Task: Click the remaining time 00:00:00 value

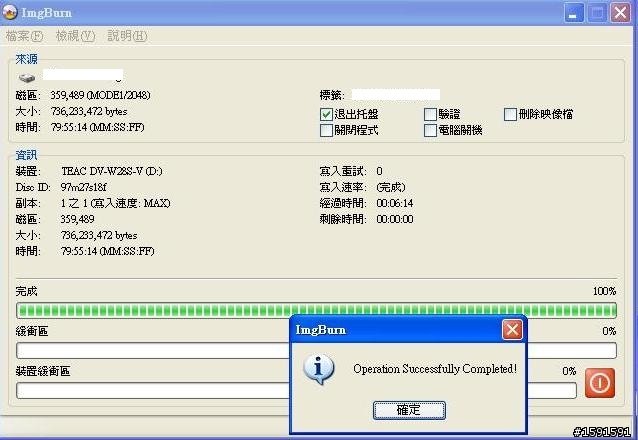Action: [x=395, y=219]
